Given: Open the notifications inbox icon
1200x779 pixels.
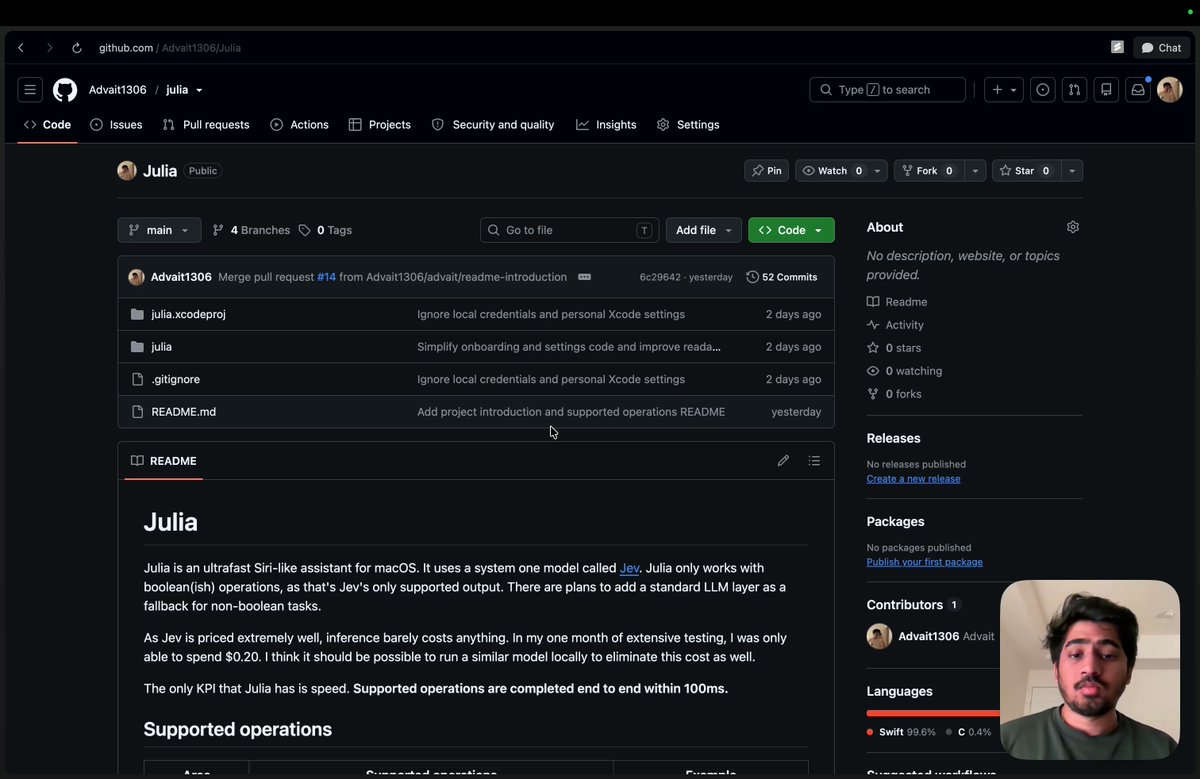Looking at the screenshot, I should (x=1138, y=90).
